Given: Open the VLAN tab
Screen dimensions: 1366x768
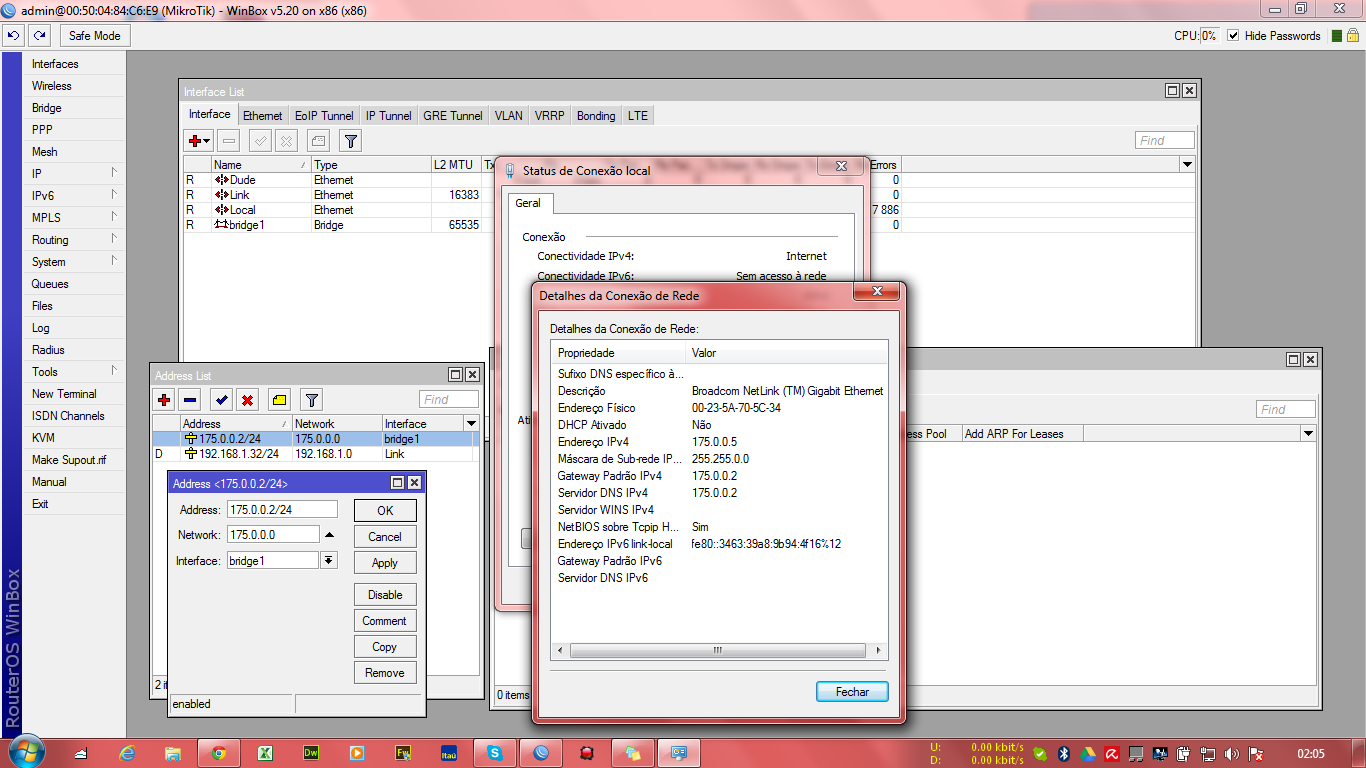Looking at the screenshot, I should click(508, 116).
